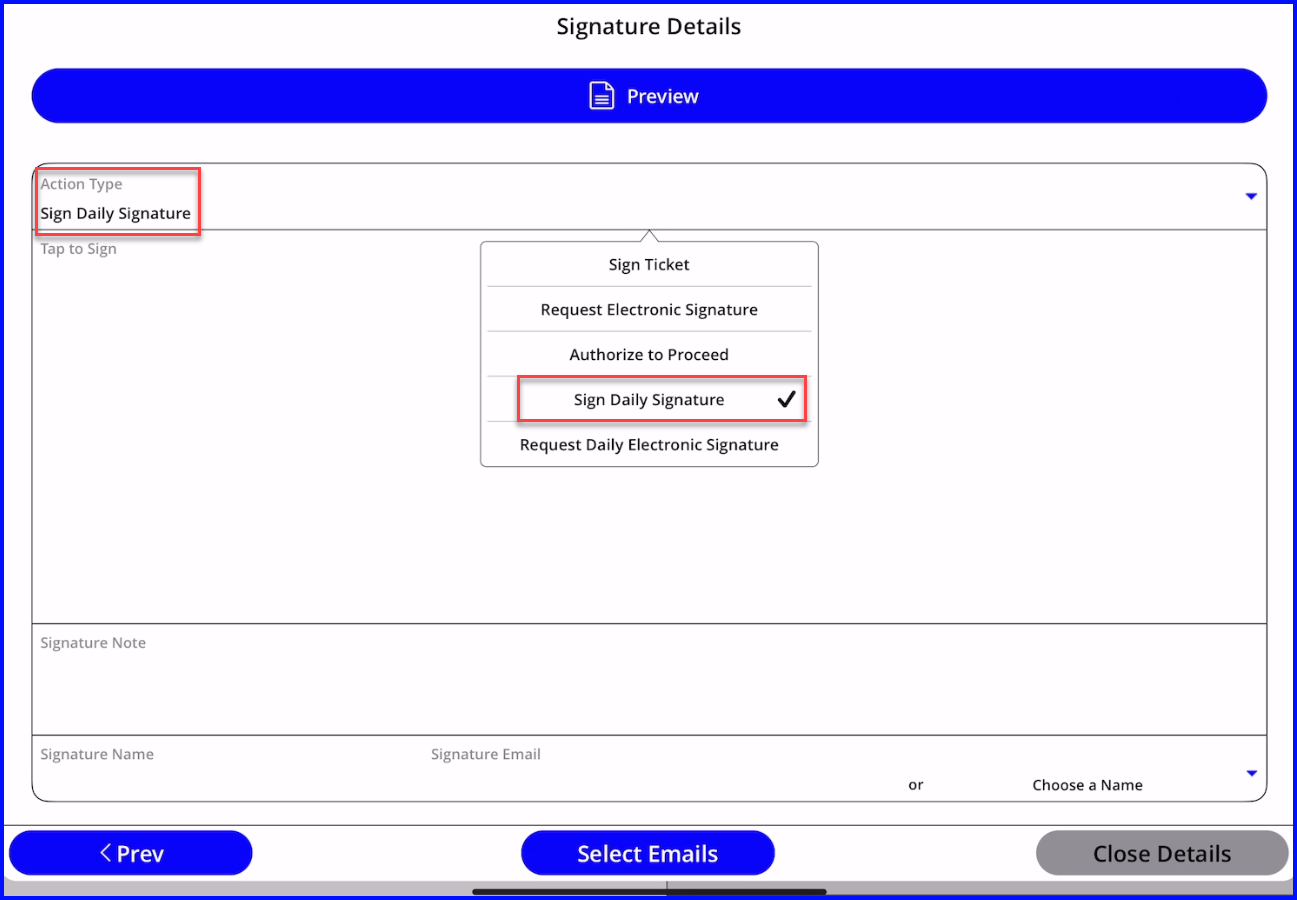
Task: Choose Request Electronic Signature option
Action: point(649,310)
